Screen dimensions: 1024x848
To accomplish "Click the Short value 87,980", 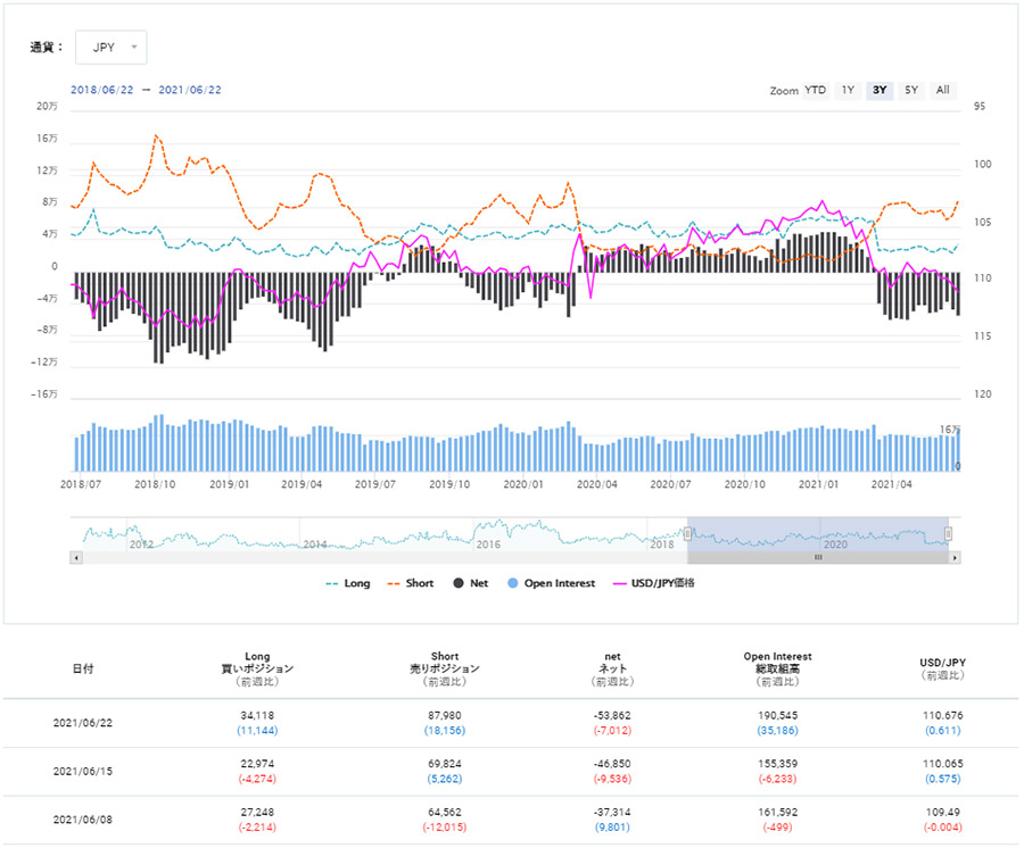I will coord(445,716).
